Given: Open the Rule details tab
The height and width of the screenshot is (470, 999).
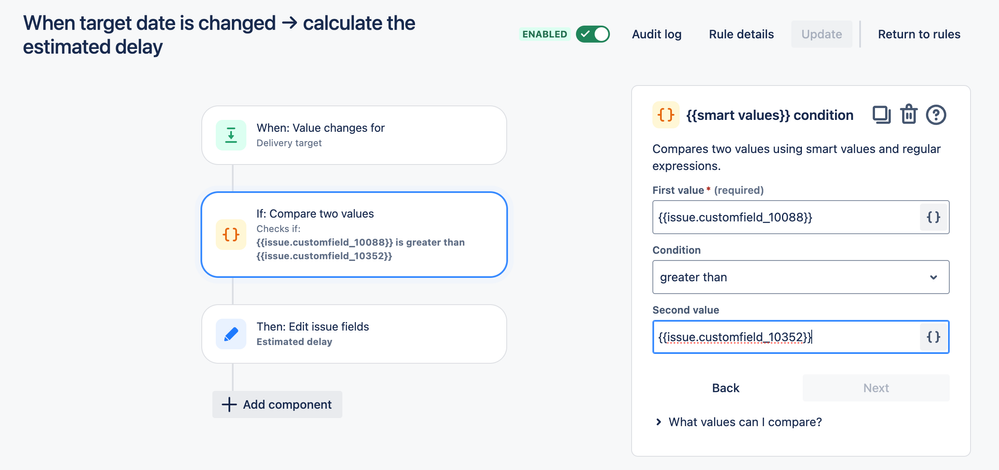Looking at the screenshot, I should click(741, 34).
